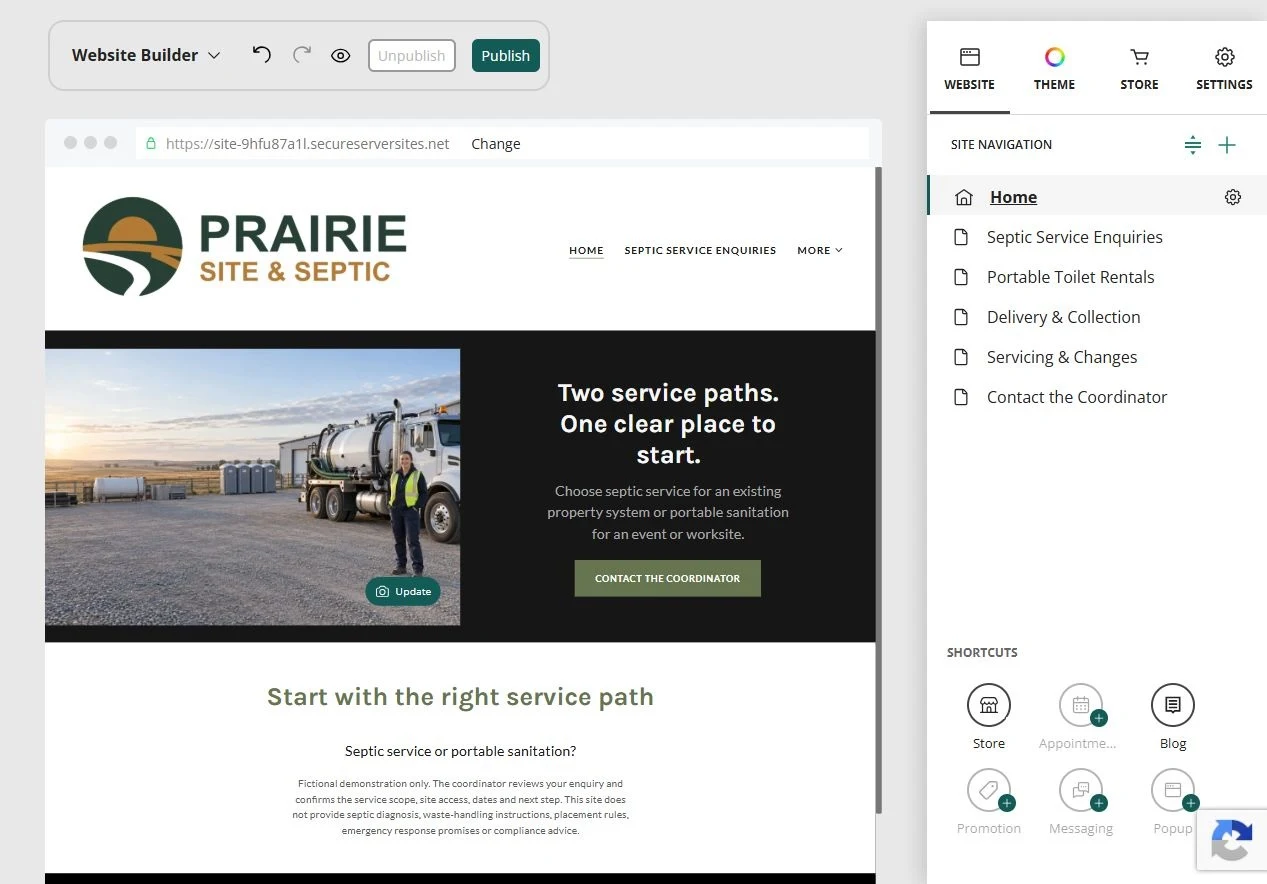Image resolution: width=1267 pixels, height=884 pixels.
Task: Switch to the Website tab
Action: pyautogui.click(x=969, y=69)
